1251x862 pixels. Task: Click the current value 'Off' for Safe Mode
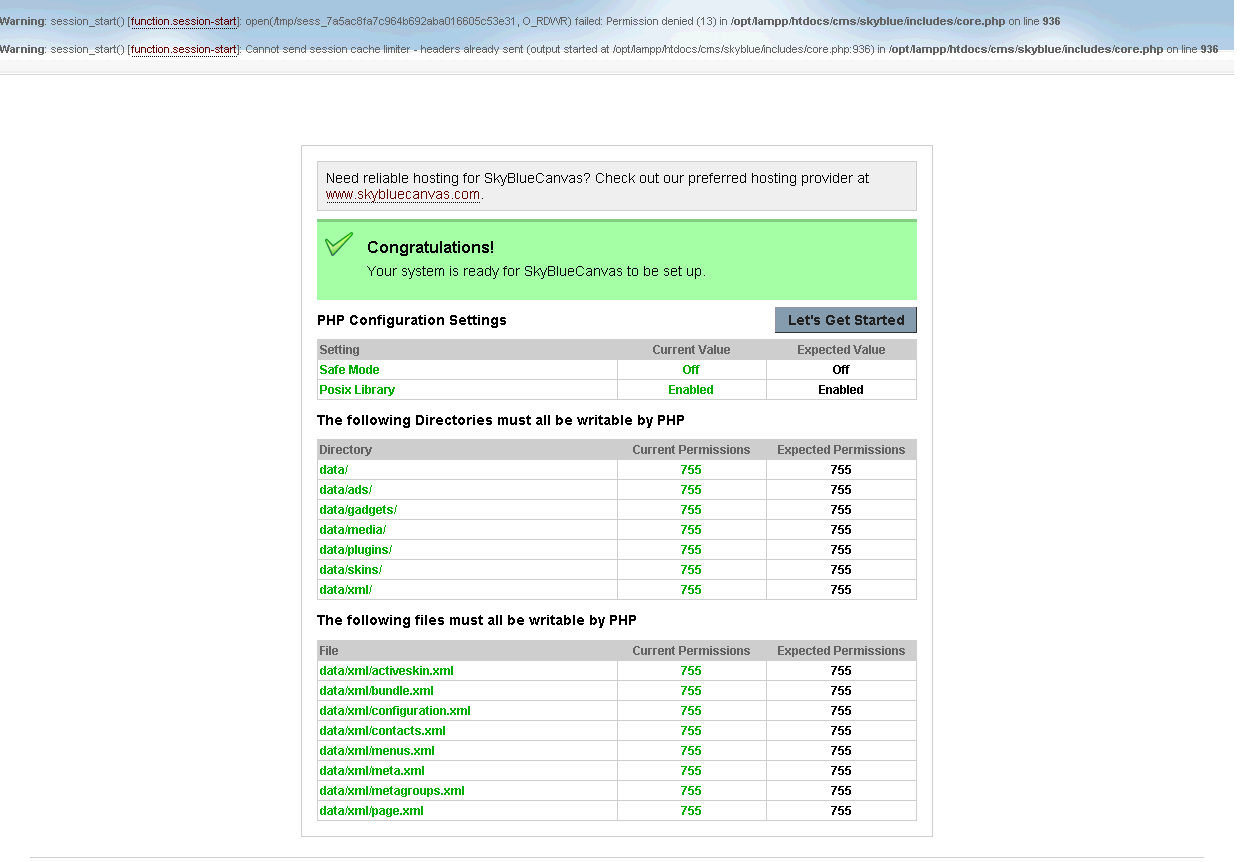pyautogui.click(x=691, y=370)
